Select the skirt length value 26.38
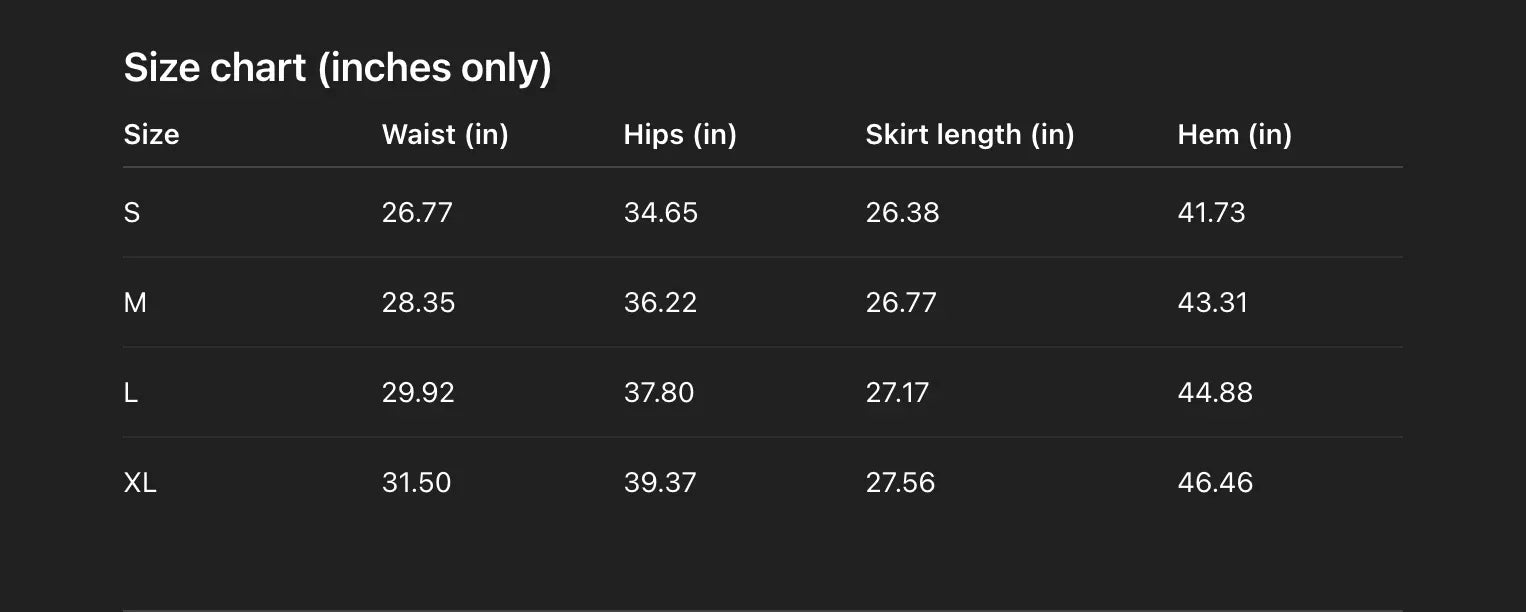Viewport: 1526px width, 612px height. pos(902,213)
